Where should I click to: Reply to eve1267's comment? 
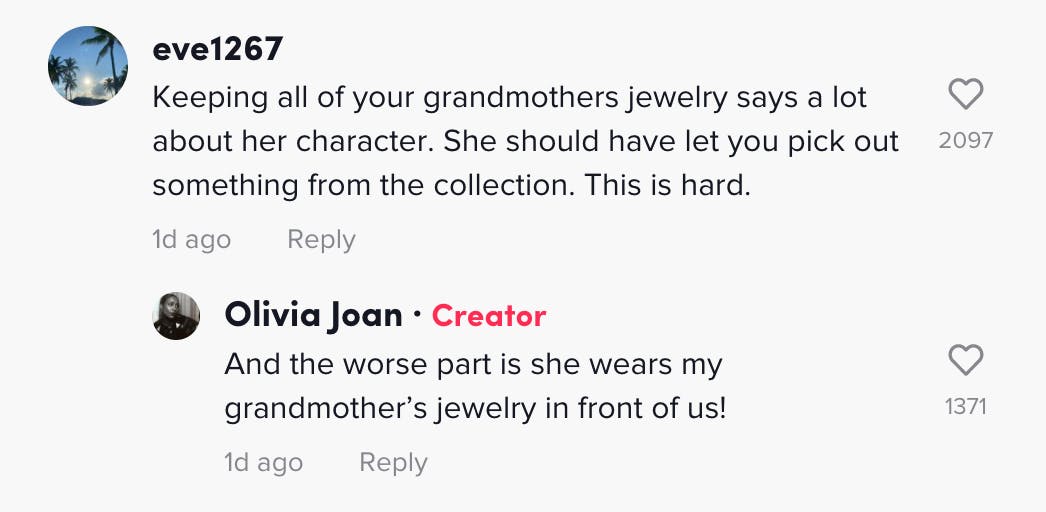321,240
